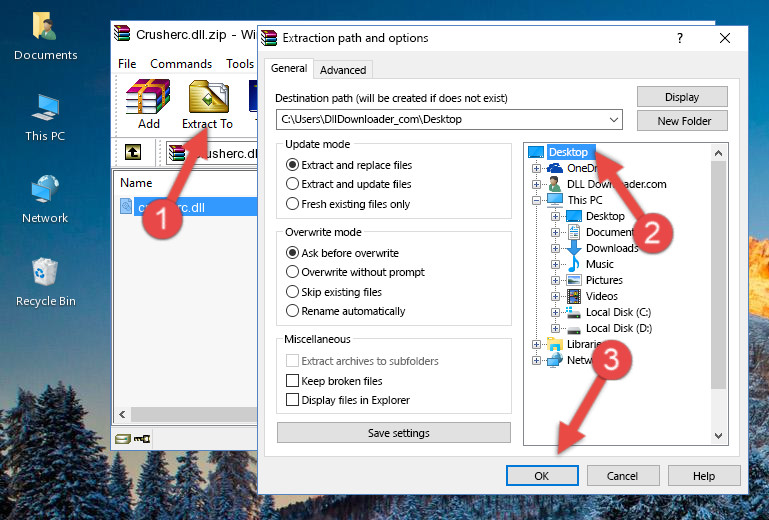Select the OneDrive cloud icon in tree
The image size is (769, 520).
555,168
